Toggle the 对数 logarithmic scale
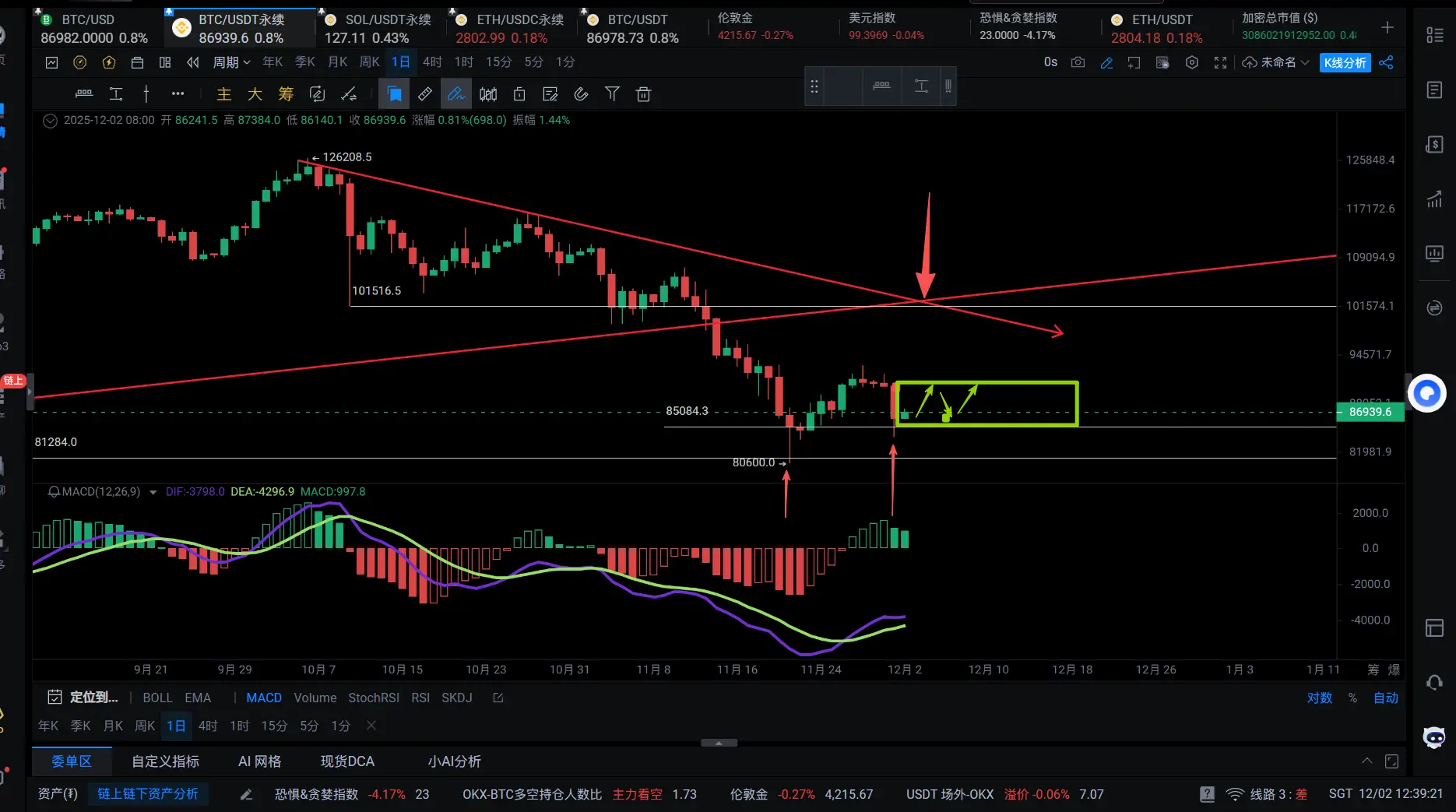Screen dimensions: 1456x812 1320,698
